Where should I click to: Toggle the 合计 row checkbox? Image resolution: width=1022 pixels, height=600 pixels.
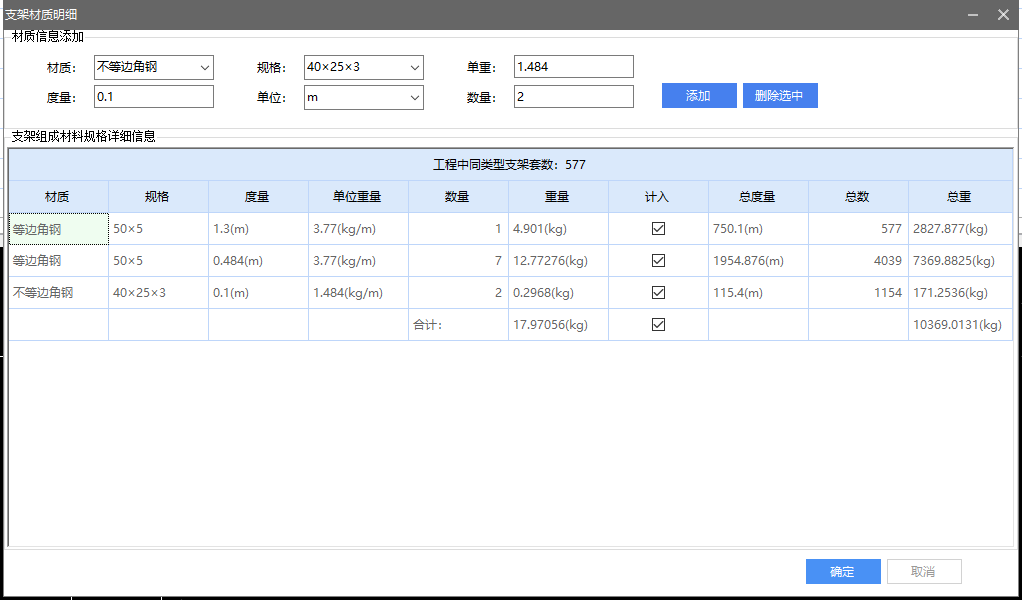658,325
